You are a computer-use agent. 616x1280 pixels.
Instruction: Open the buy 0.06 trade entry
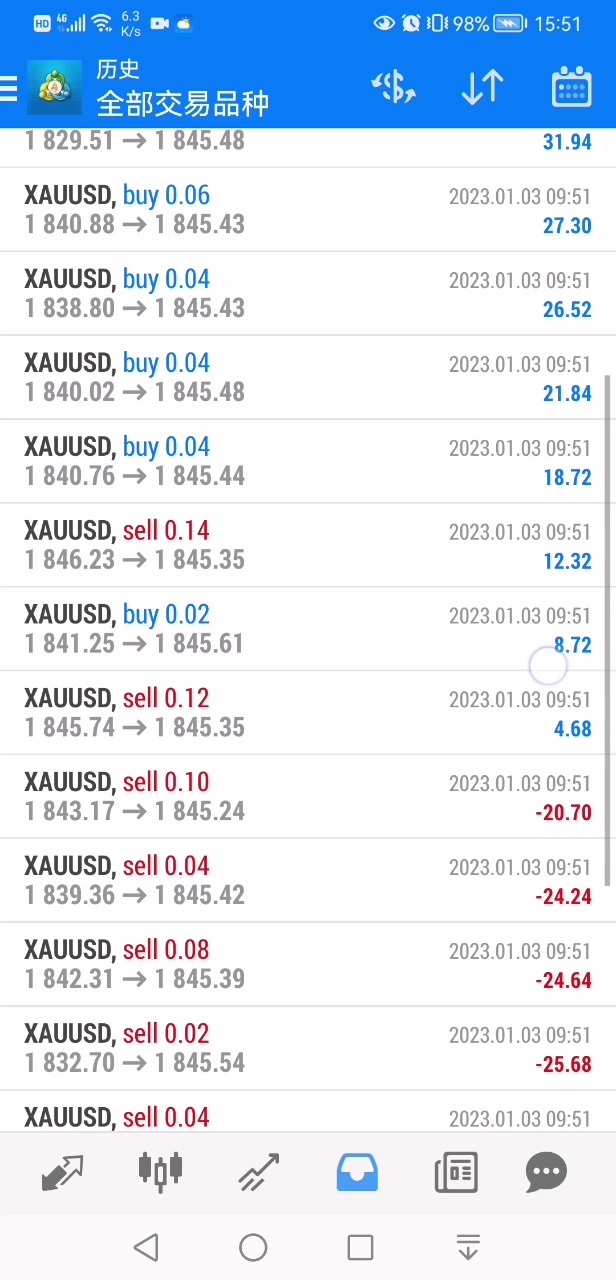point(300,210)
